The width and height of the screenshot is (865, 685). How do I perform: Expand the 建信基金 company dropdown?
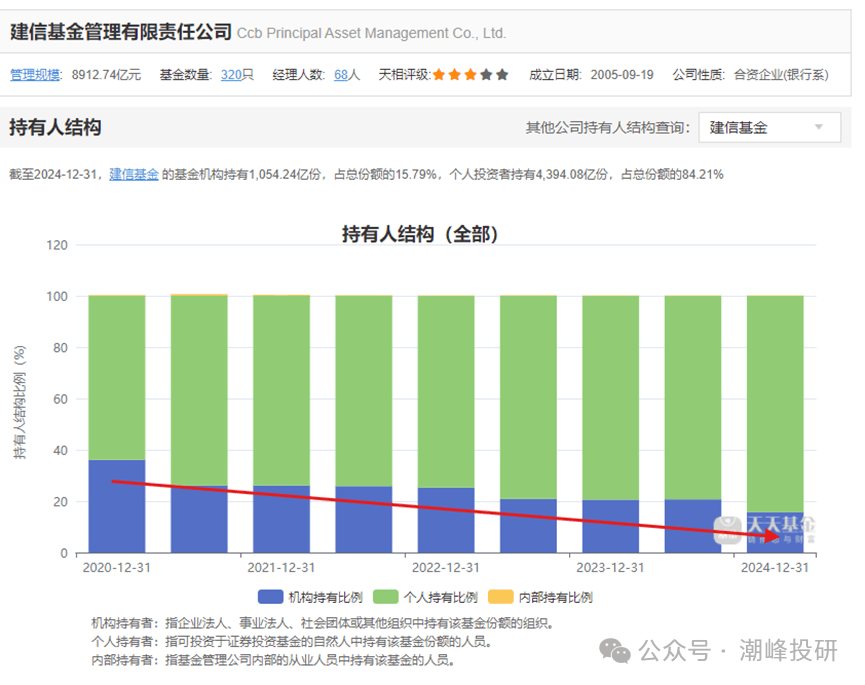coord(769,127)
